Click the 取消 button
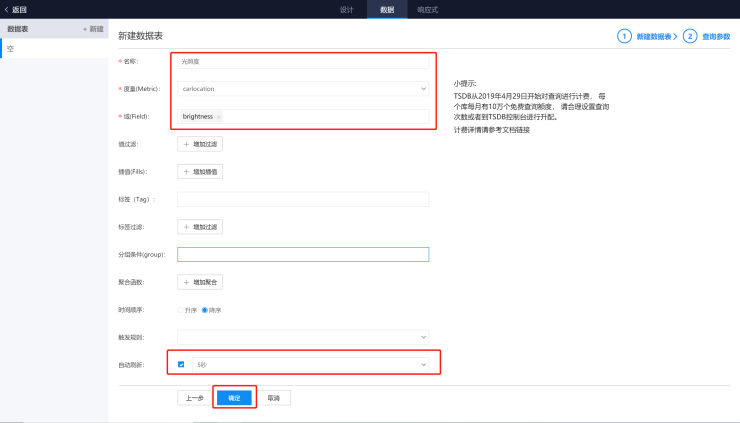Screen dimensions: 740x423 (x=274, y=398)
